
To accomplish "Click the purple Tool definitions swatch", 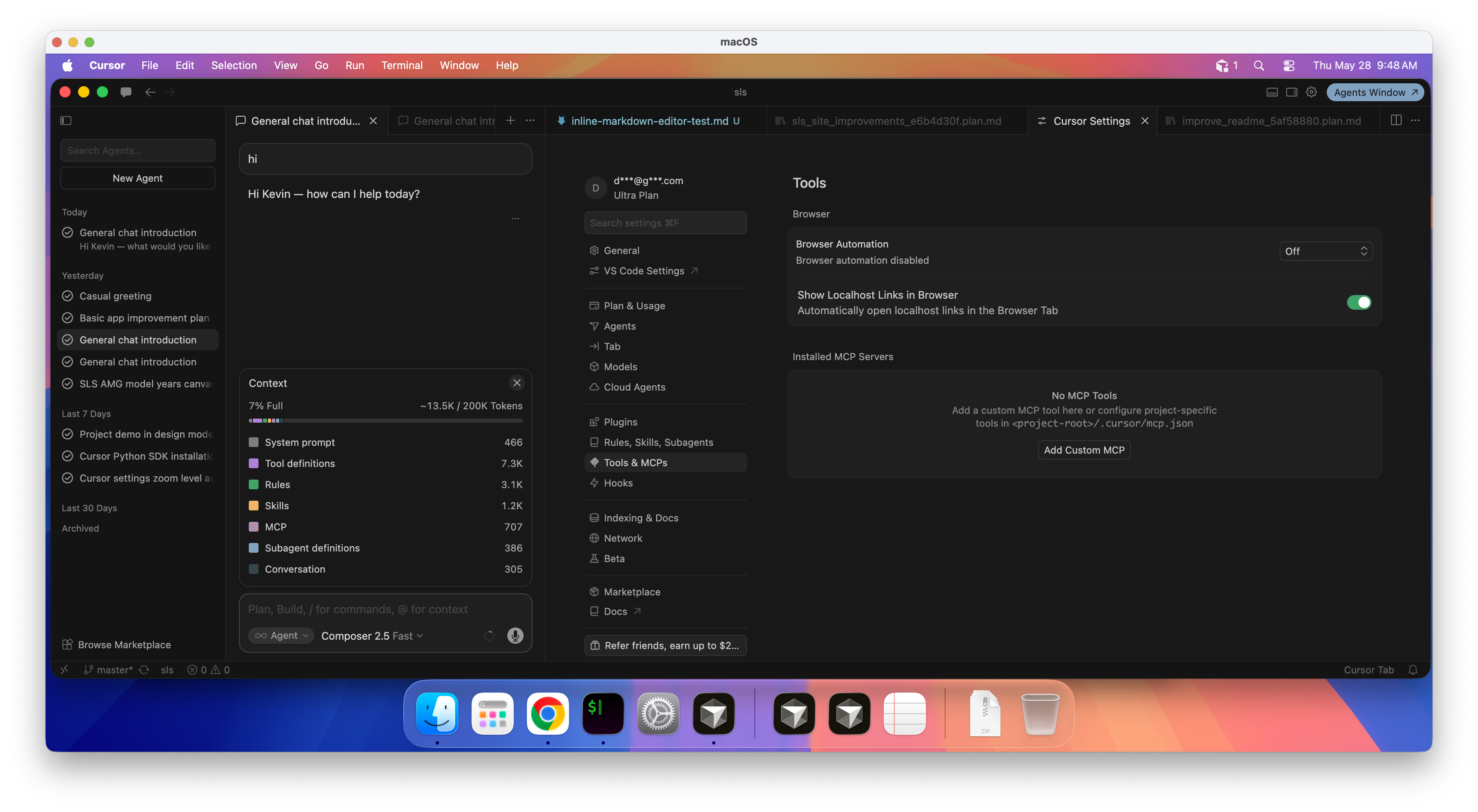I will [x=254, y=463].
